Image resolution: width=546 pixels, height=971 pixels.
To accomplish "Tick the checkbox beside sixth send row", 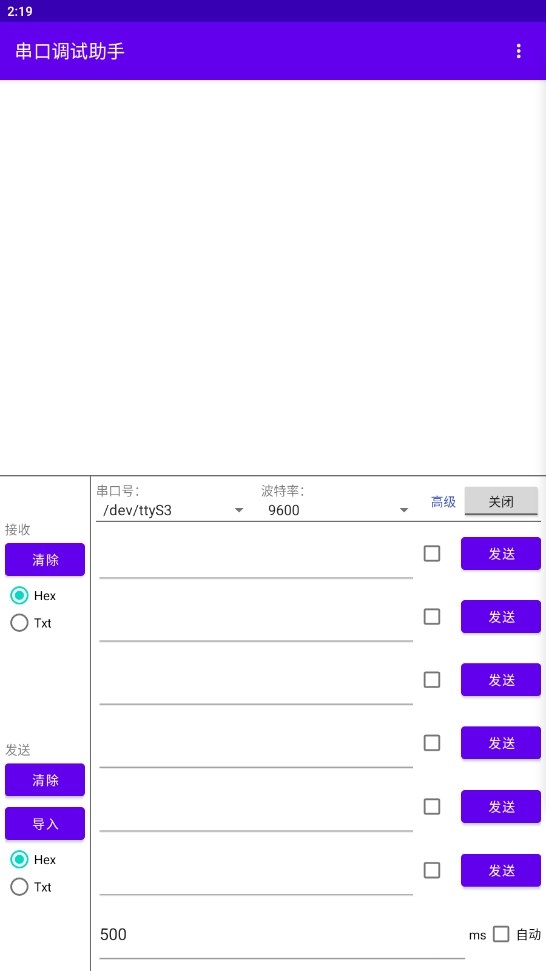I will pos(431,870).
